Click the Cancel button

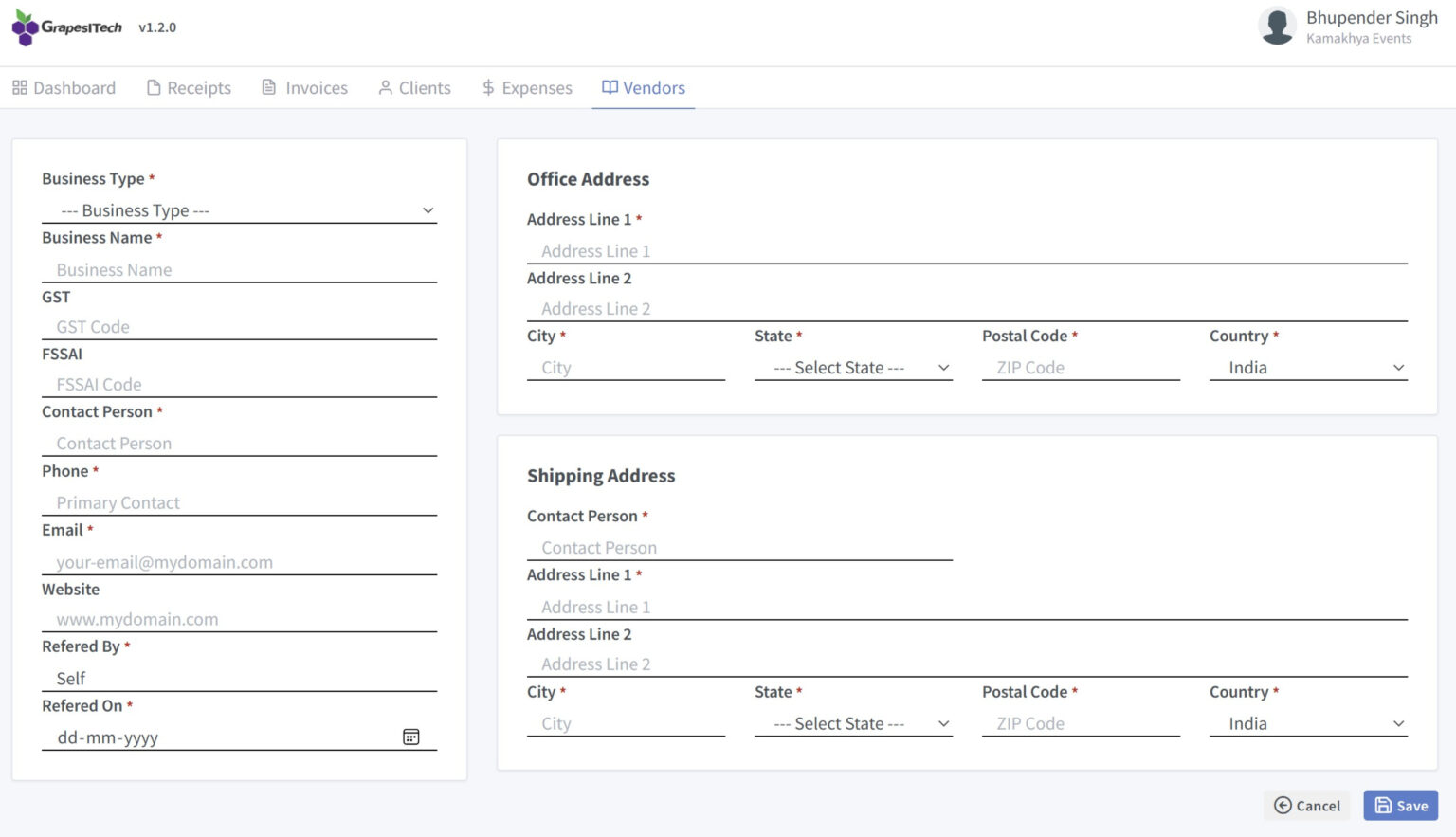1307,805
